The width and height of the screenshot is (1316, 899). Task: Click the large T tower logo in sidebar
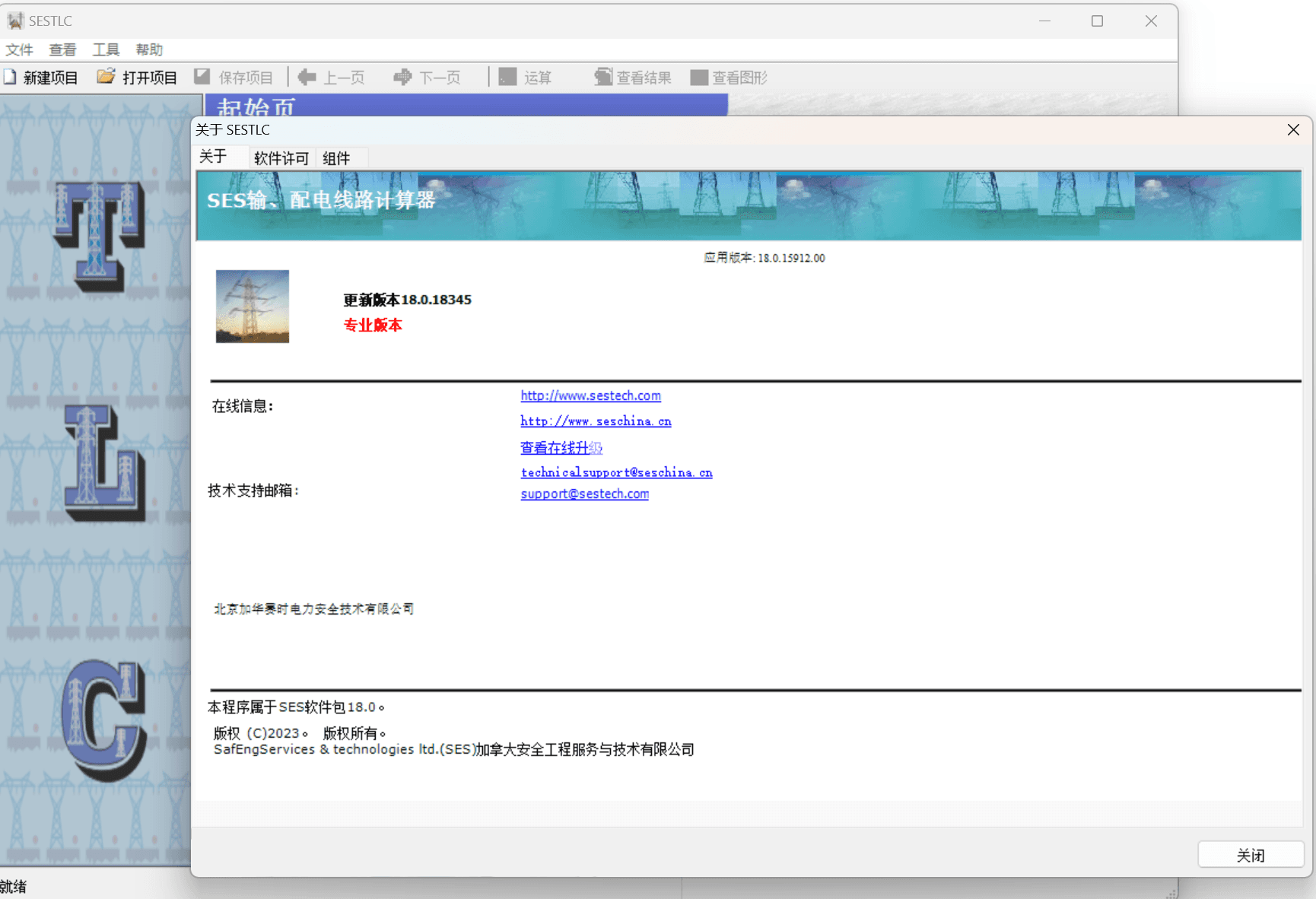[x=100, y=237]
